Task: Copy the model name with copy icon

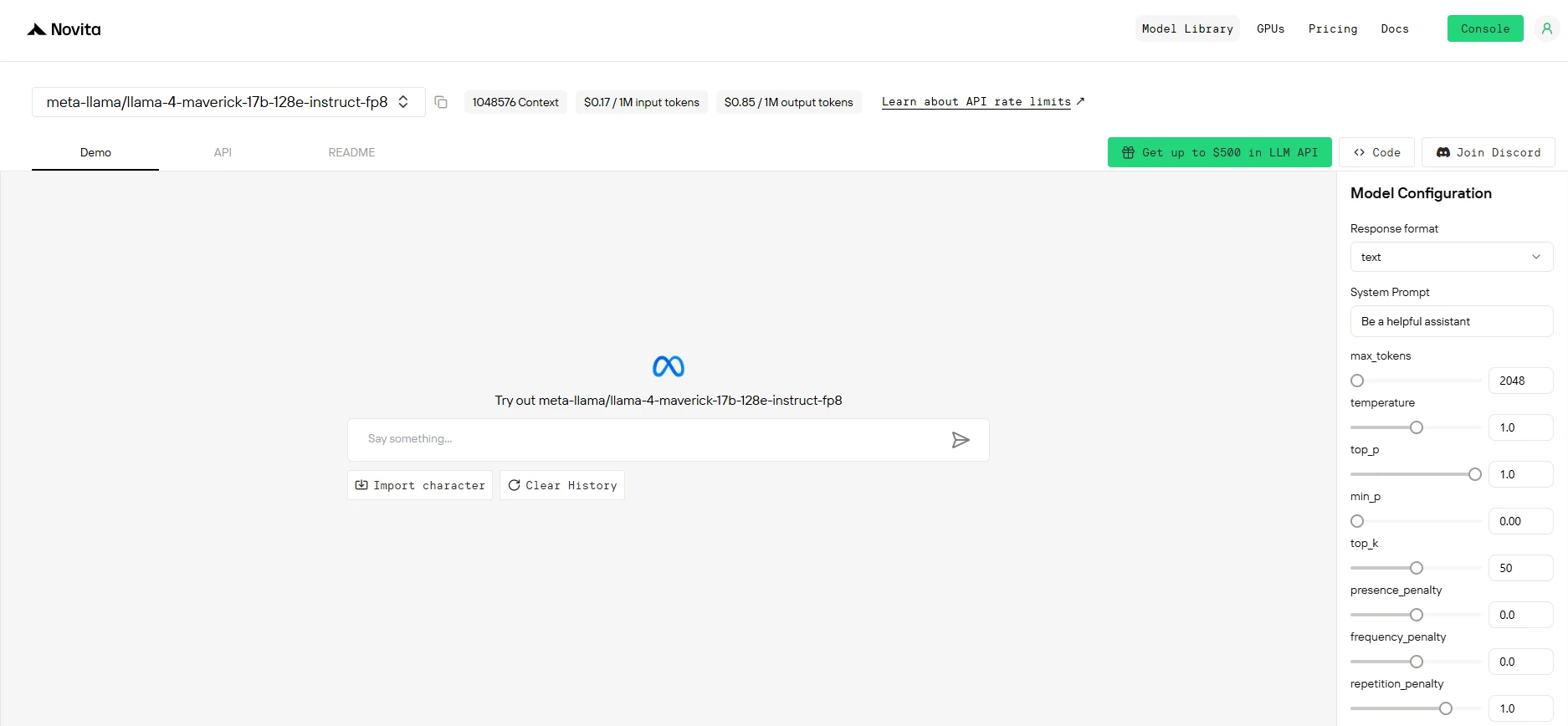Action: (x=441, y=102)
